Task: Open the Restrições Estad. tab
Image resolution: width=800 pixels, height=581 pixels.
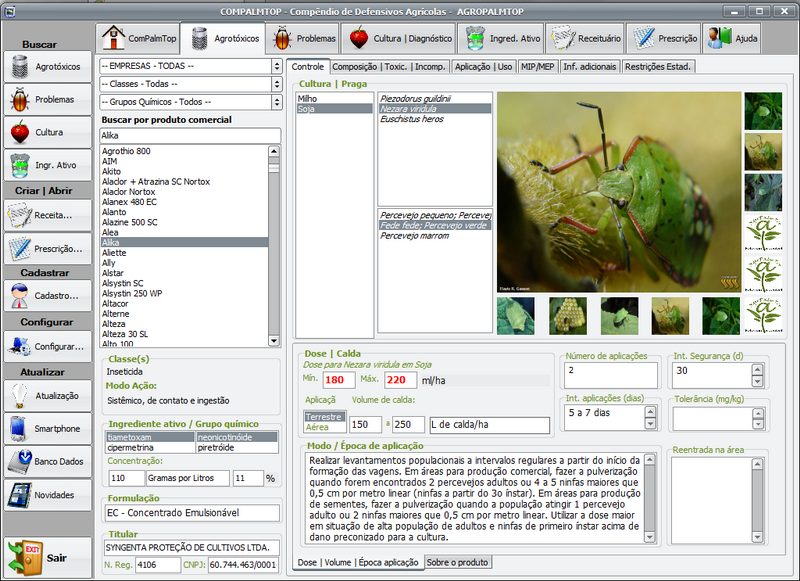Action: [x=658, y=67]
